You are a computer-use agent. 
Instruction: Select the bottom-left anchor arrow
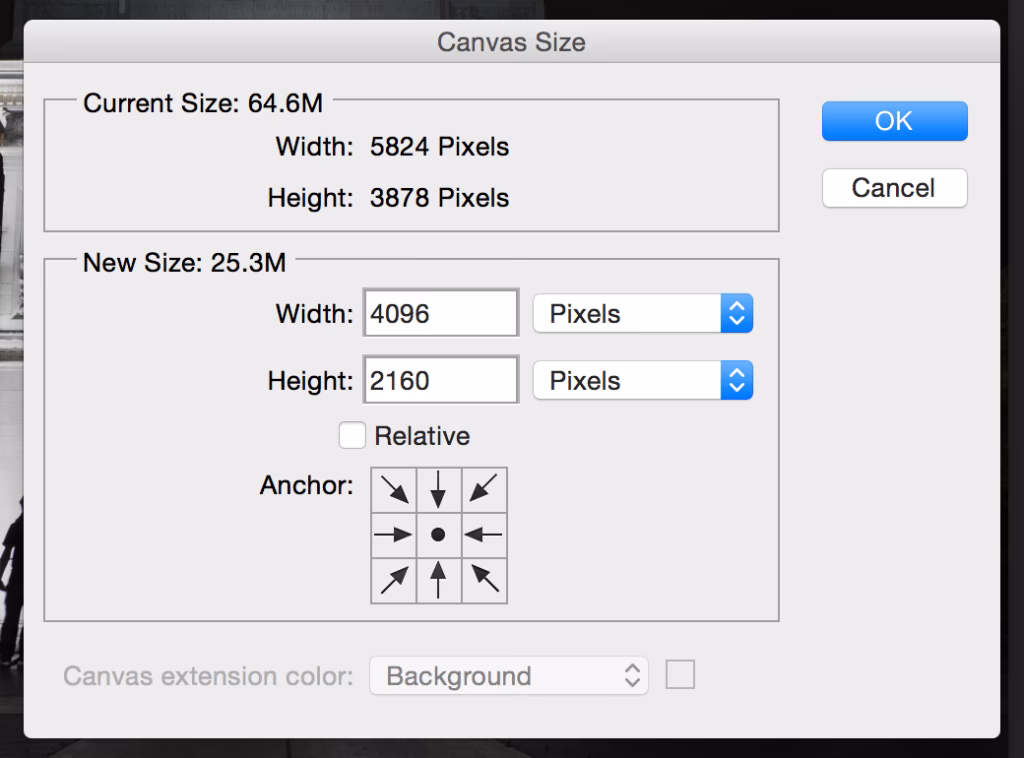[x=394, y=580]
